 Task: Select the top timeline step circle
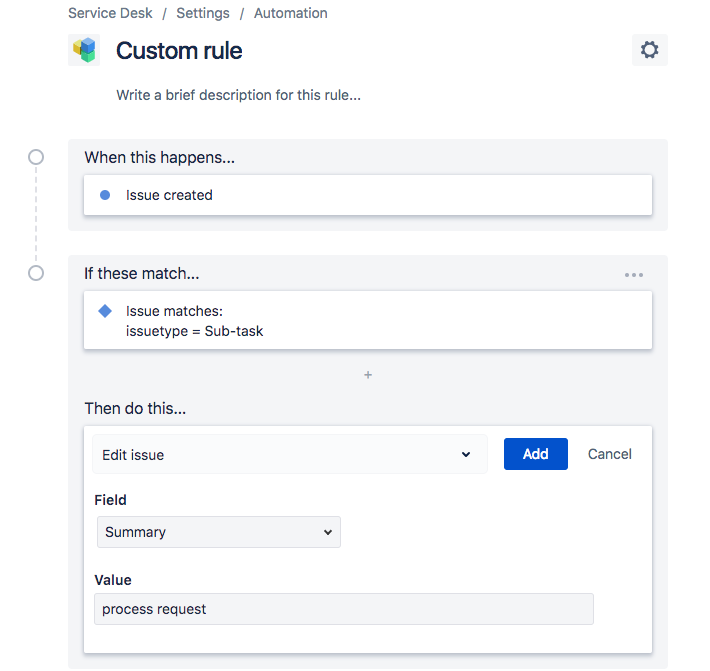point(36,157)
